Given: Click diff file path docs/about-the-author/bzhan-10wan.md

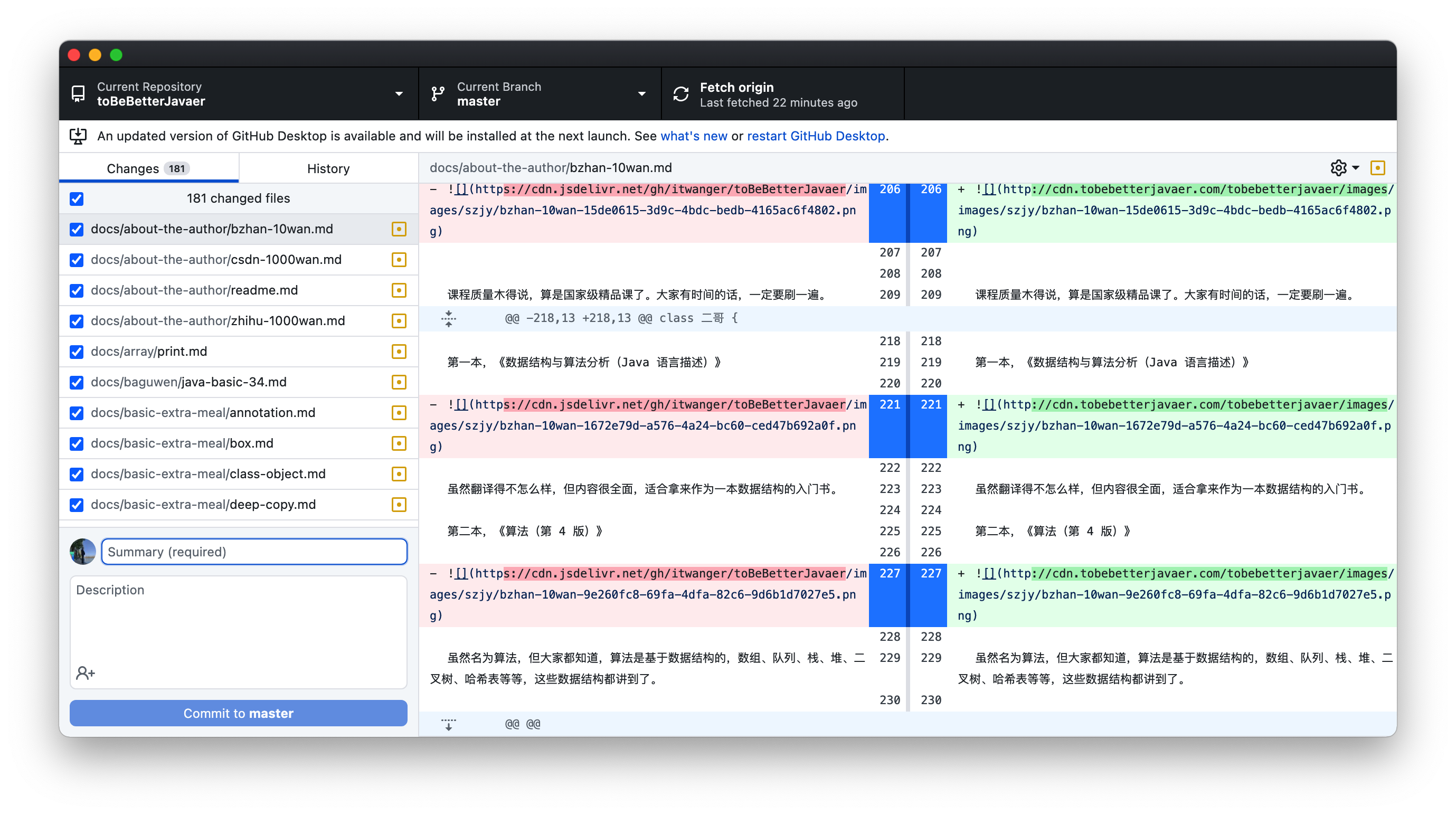Looking at the screenshot, I should (551, 168).
